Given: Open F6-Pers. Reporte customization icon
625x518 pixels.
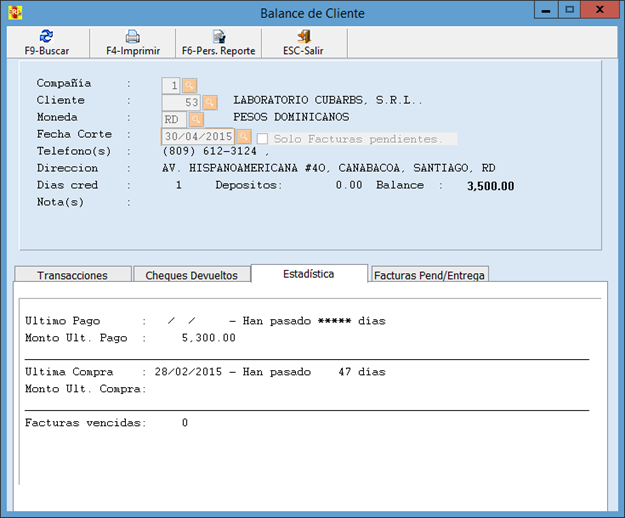Looking at the screenshot, I should [x=218, y=36].
